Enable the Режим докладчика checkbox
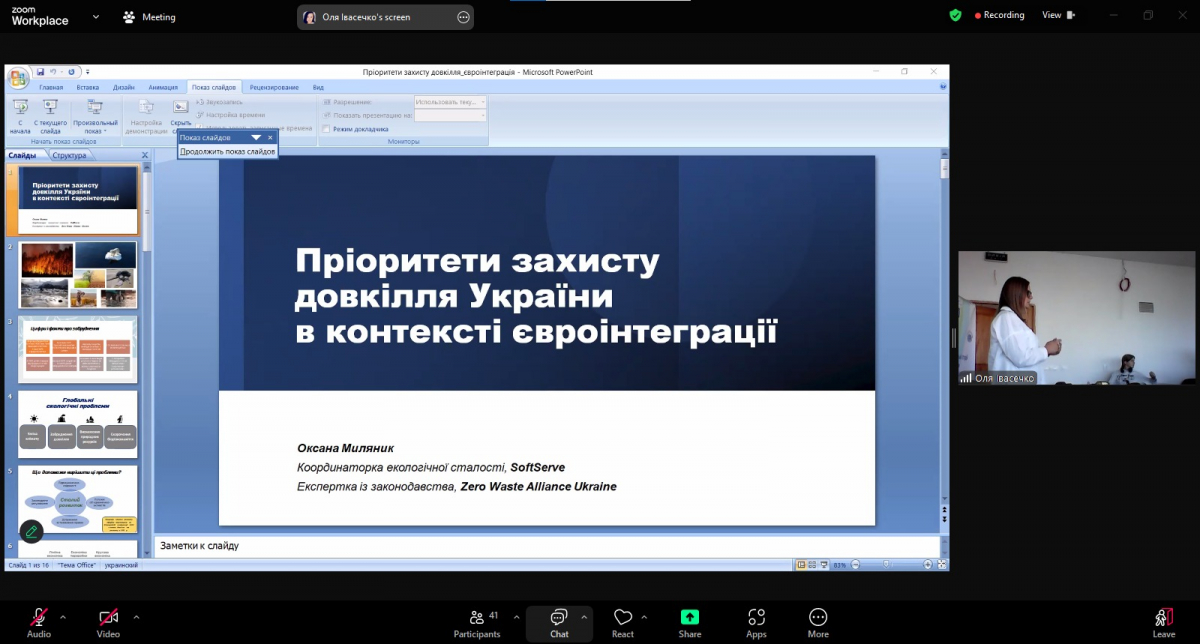 327,129
